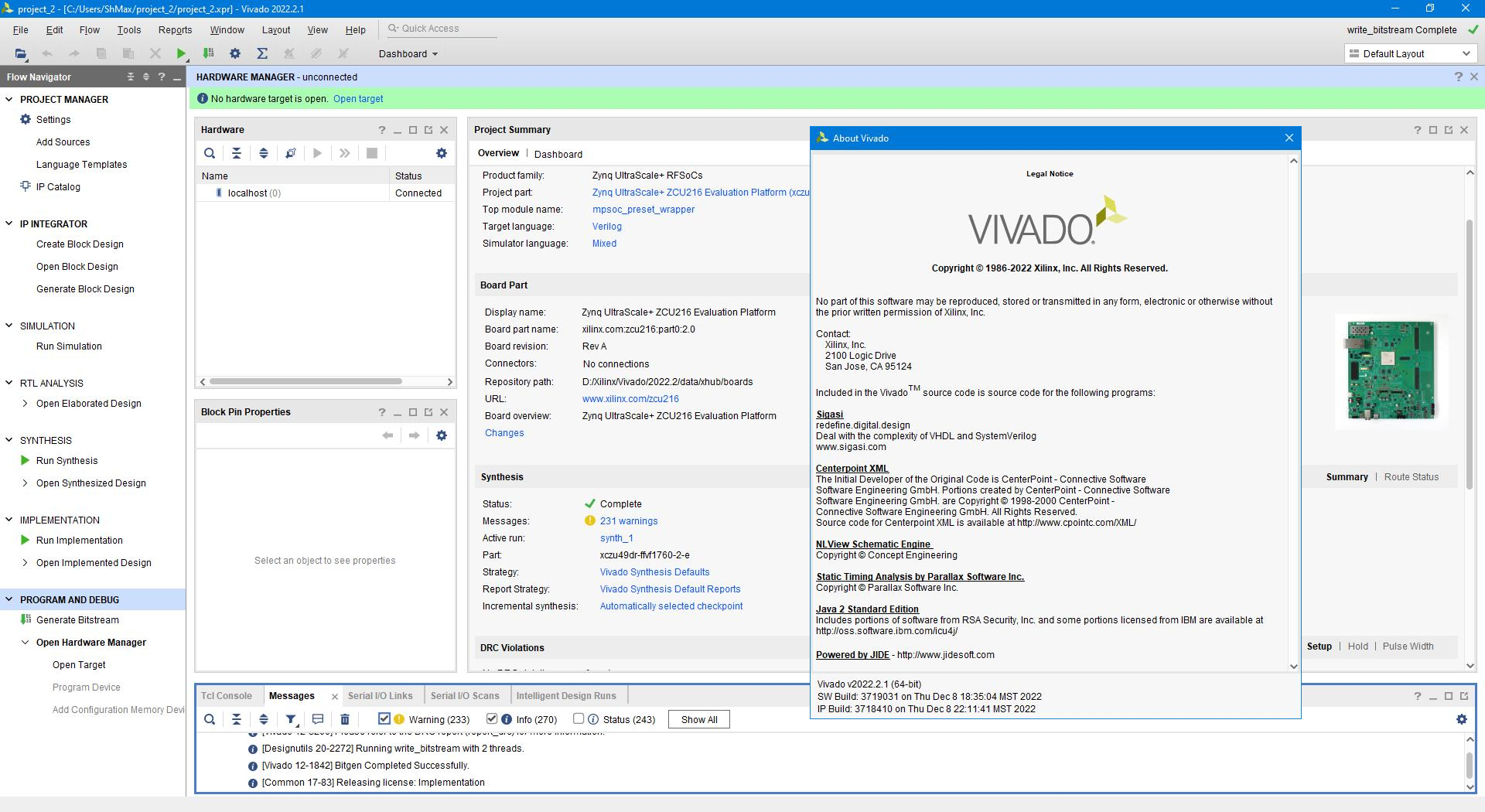Viewport: 1485px width, 812px height.
Task: Click the Open Project folder icon in main toolbar
Action: (21, 53)
